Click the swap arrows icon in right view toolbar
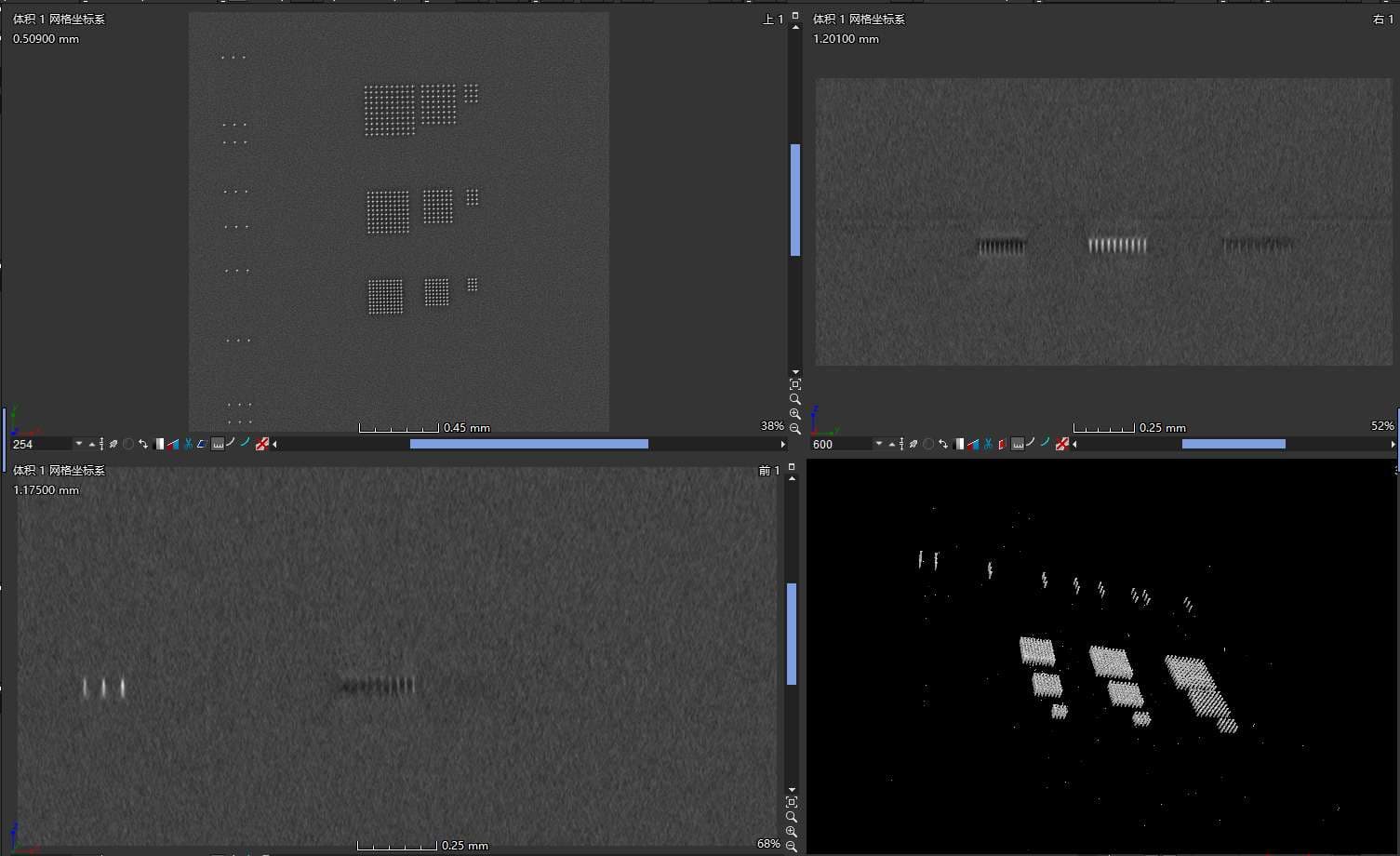This screenshot has width=1400, height=856. [x=943, y=444]
